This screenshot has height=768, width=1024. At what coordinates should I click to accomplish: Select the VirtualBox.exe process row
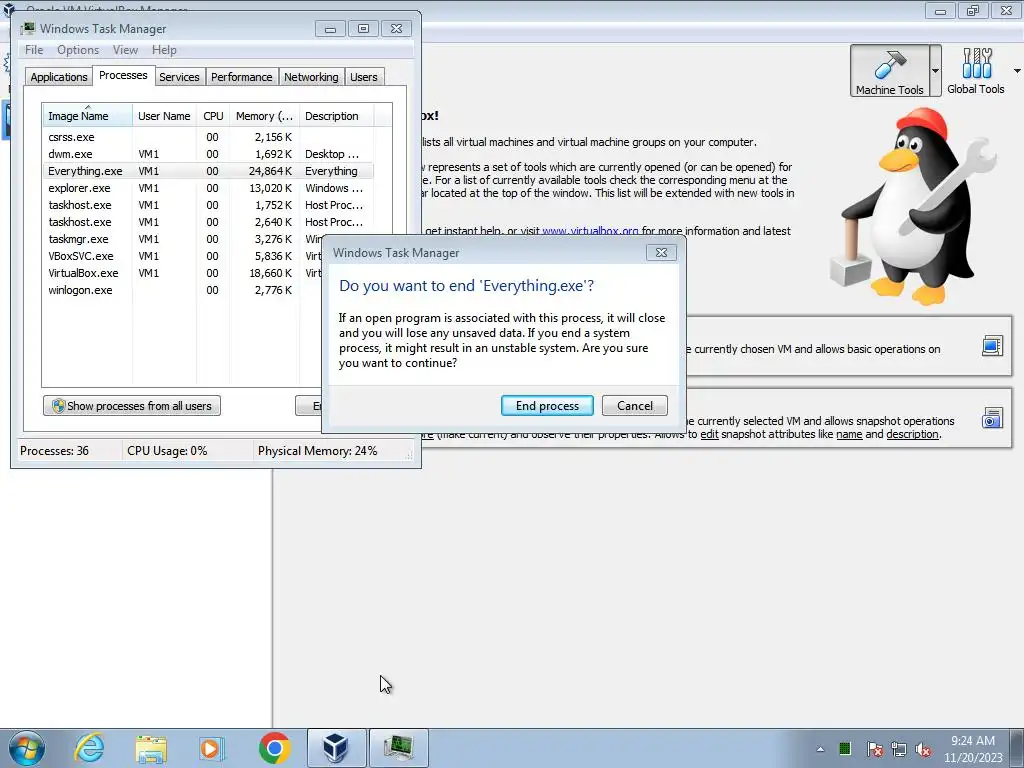(182, 273)
